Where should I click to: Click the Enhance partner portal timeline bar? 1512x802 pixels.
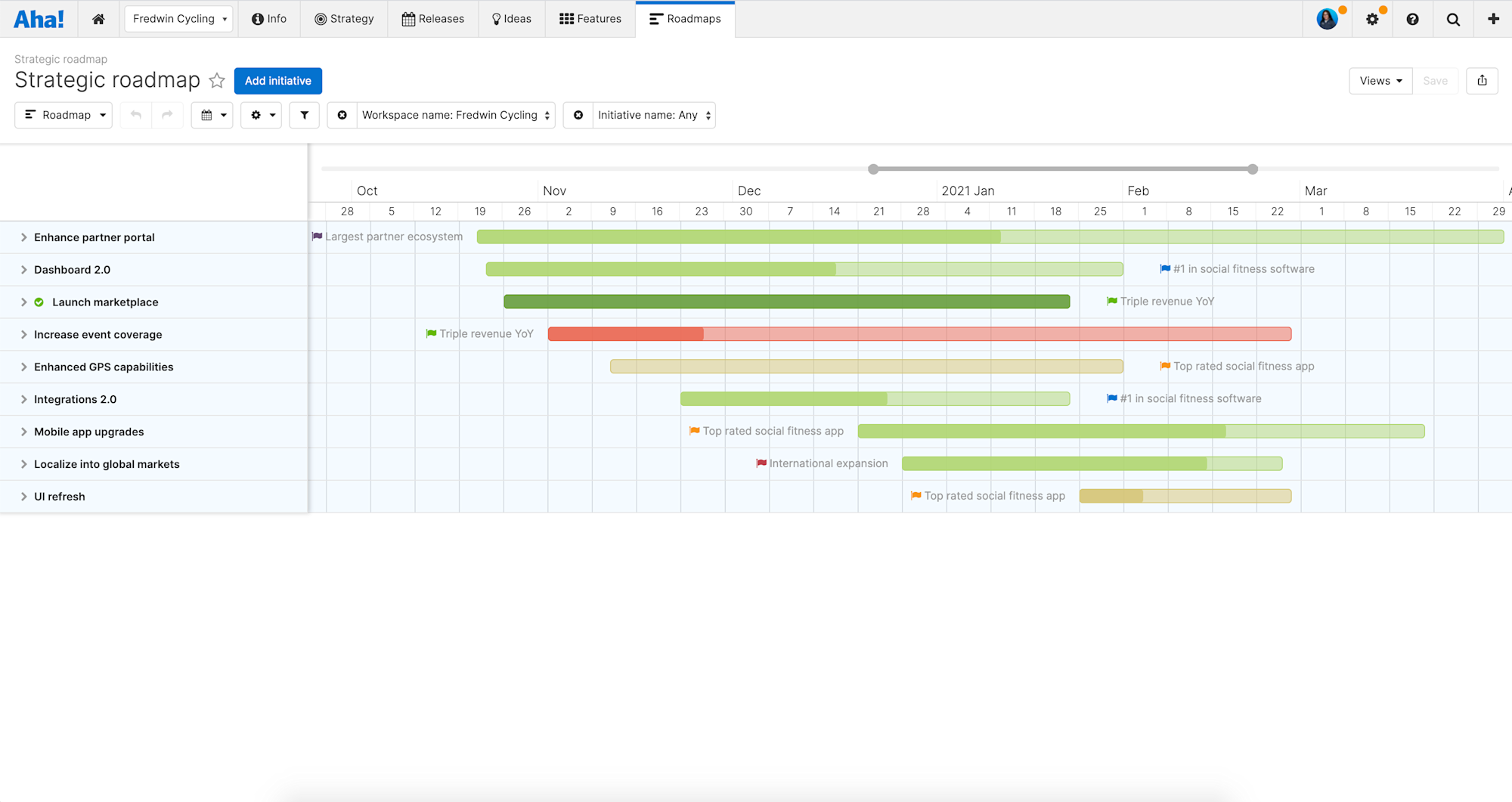[990, 237]
